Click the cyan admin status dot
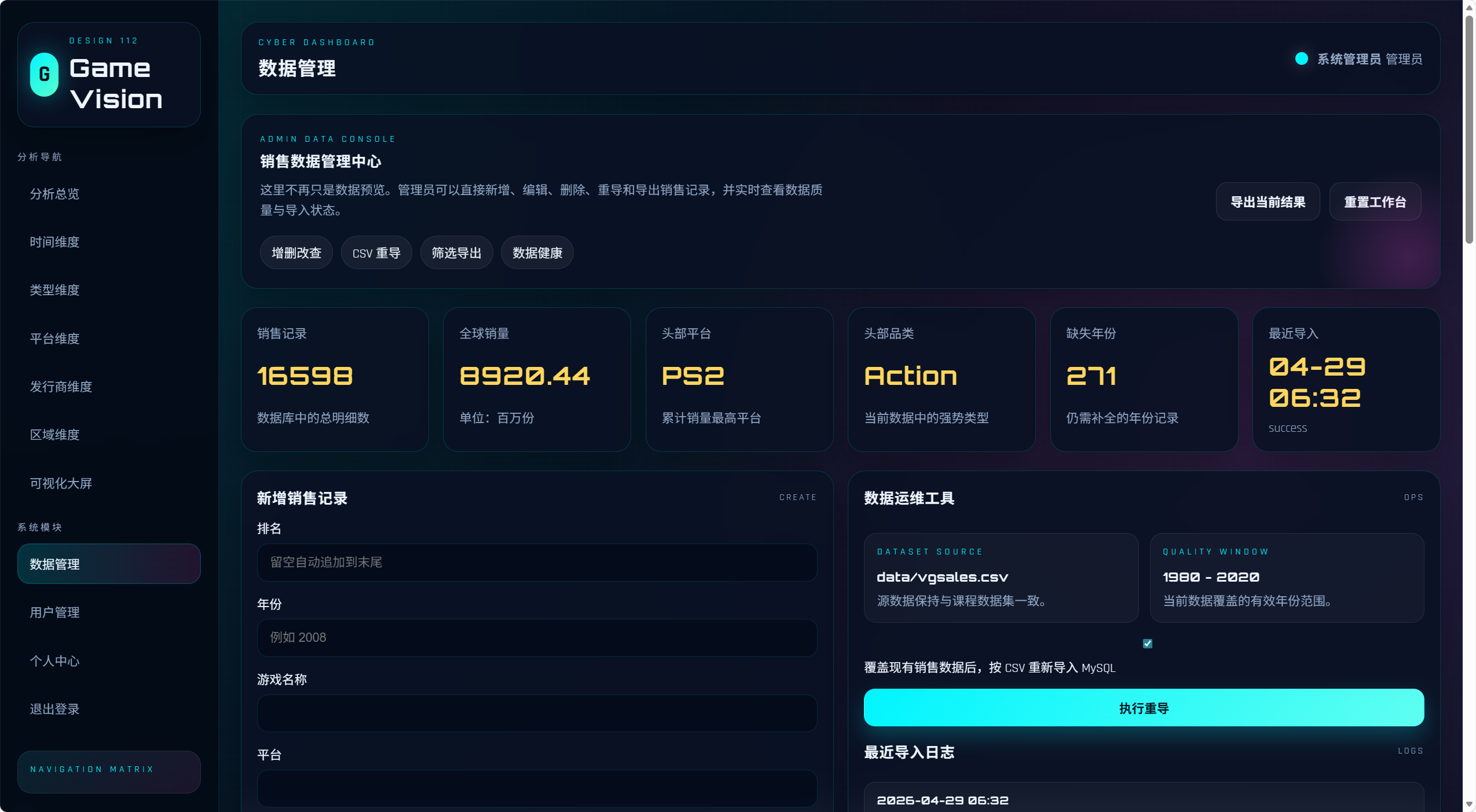The width and height of the screenshot is (1476, 812). click(x=1301, y=58)
